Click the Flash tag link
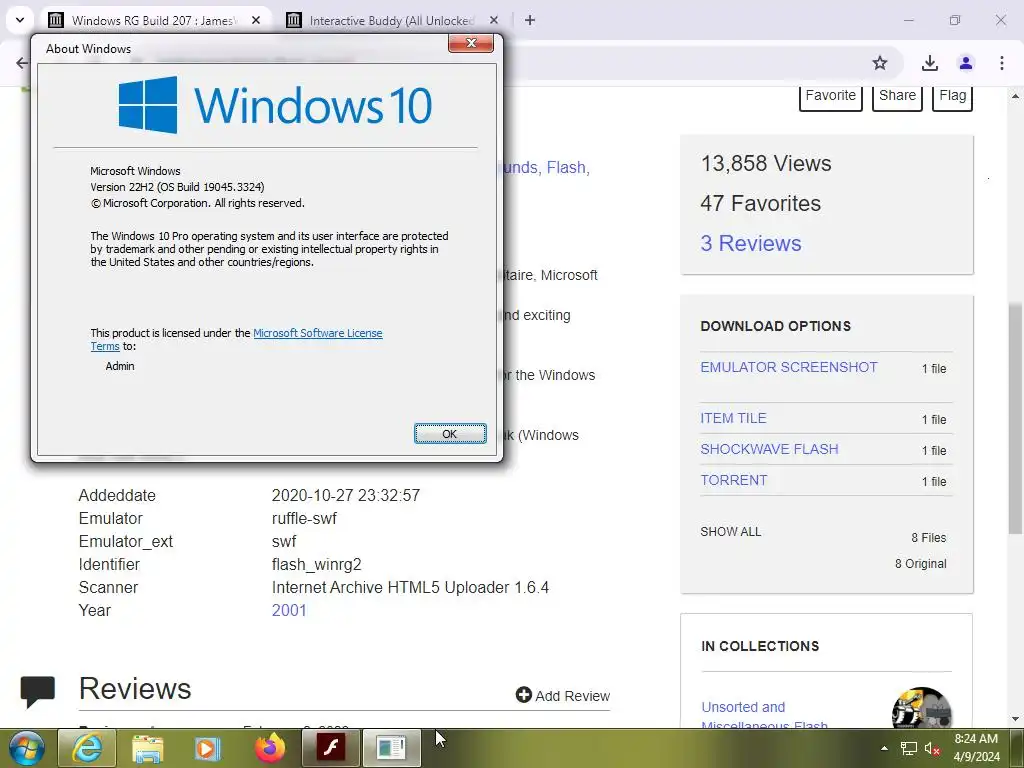 (x=566, y=168)
